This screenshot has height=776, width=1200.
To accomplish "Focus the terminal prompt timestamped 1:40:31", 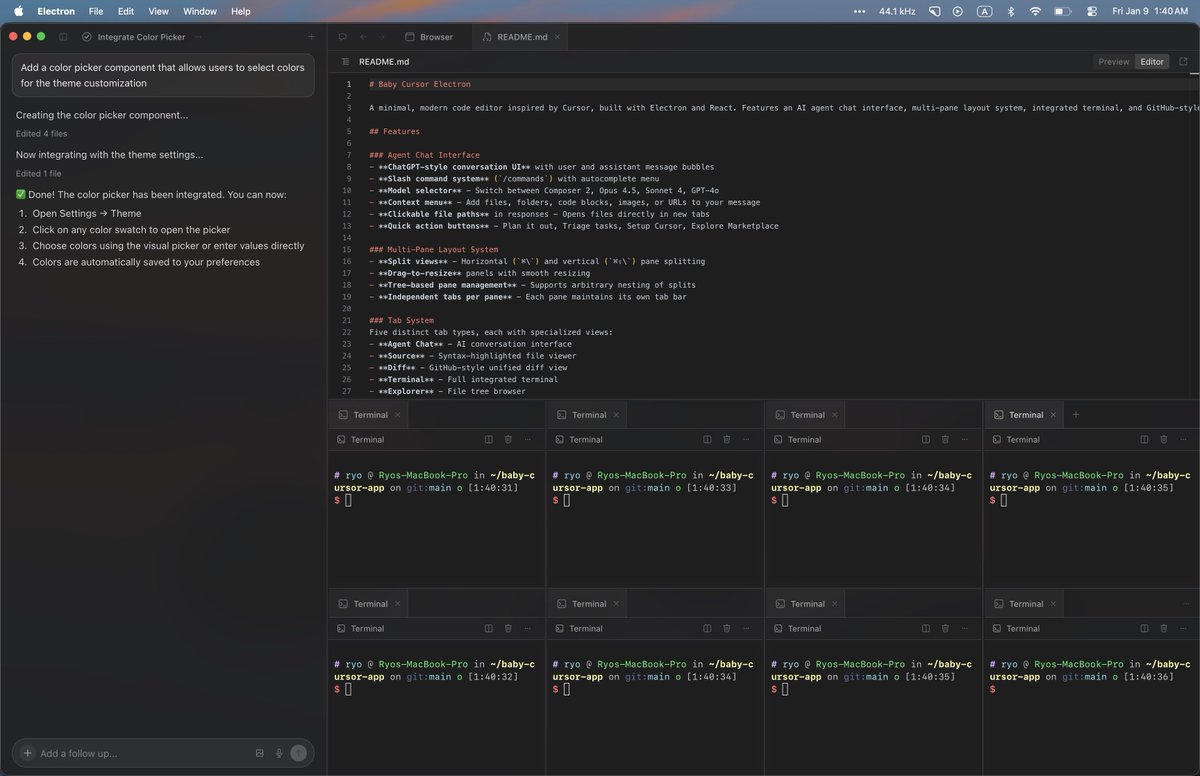I will [x=436, y=488].
